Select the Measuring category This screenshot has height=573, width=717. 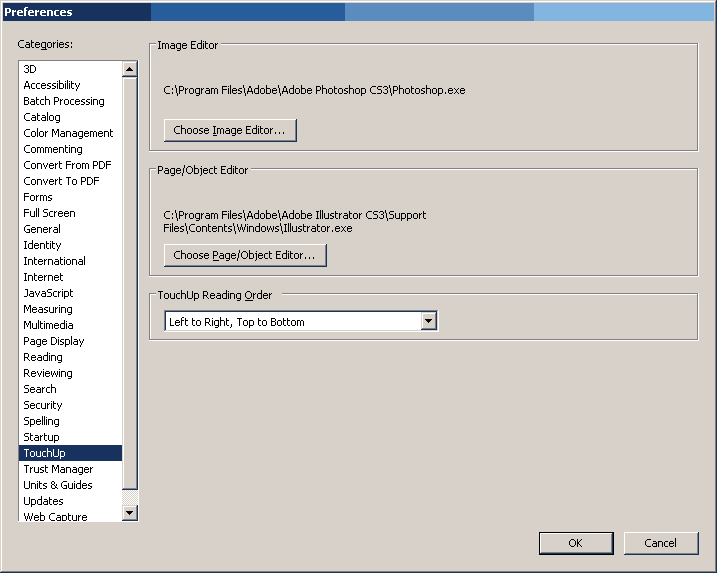tap(70, 309)
